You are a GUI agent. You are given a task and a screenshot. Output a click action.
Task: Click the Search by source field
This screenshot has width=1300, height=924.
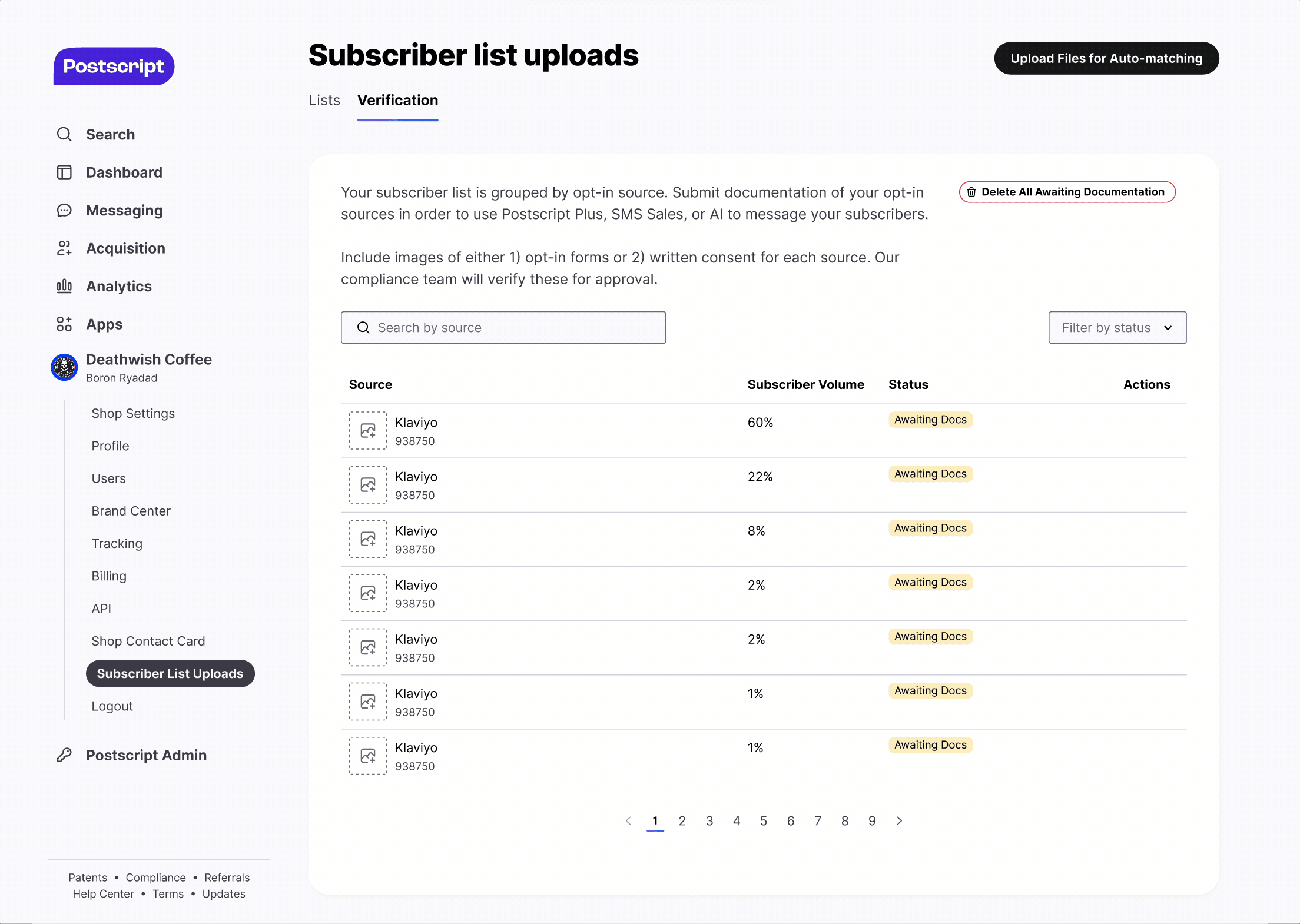coord(503,328)
